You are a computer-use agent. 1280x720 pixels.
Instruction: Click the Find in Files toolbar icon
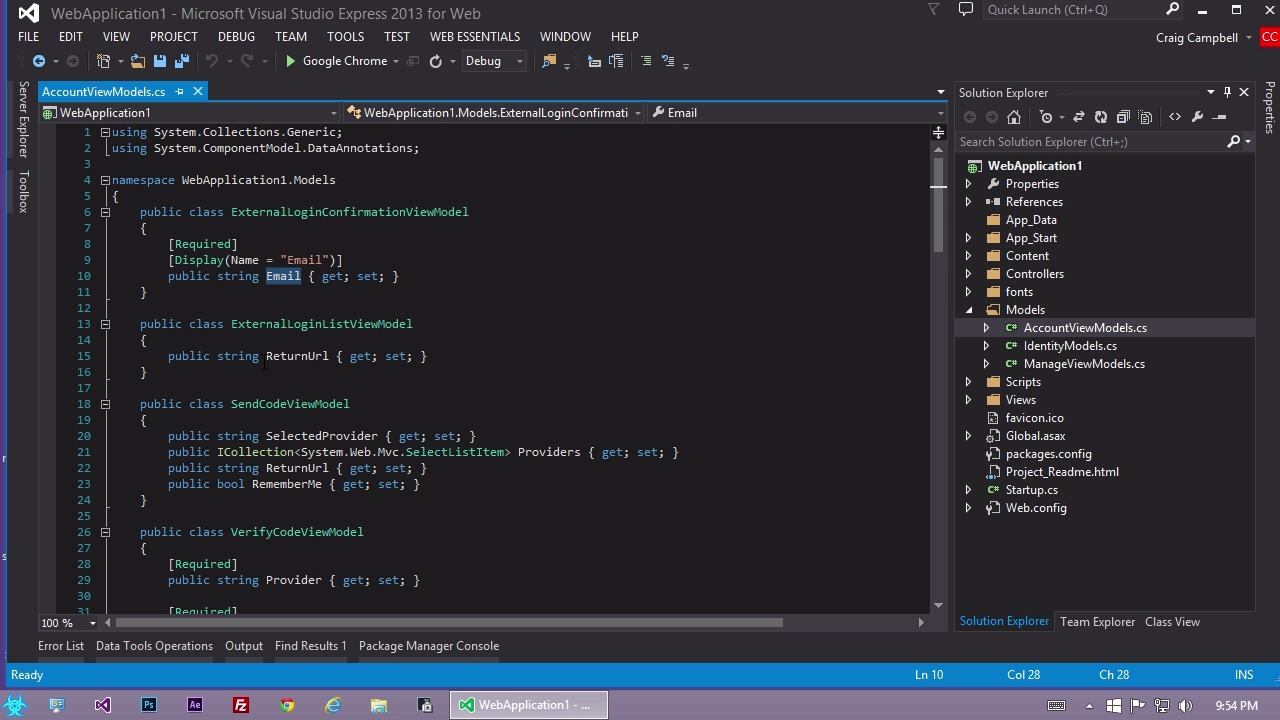[548, 61]
